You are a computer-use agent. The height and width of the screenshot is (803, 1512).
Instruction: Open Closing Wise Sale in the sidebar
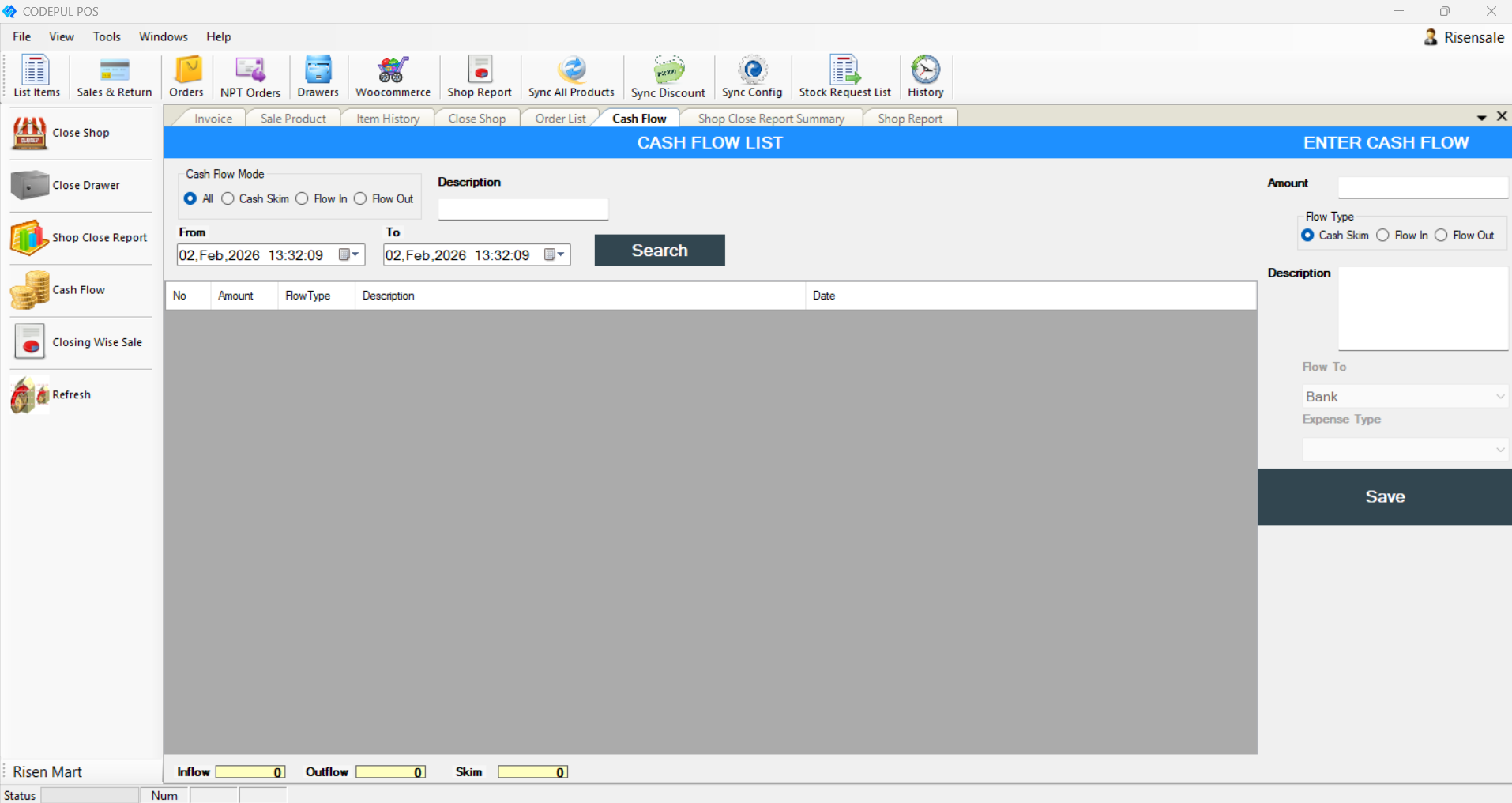click(29, 341)
